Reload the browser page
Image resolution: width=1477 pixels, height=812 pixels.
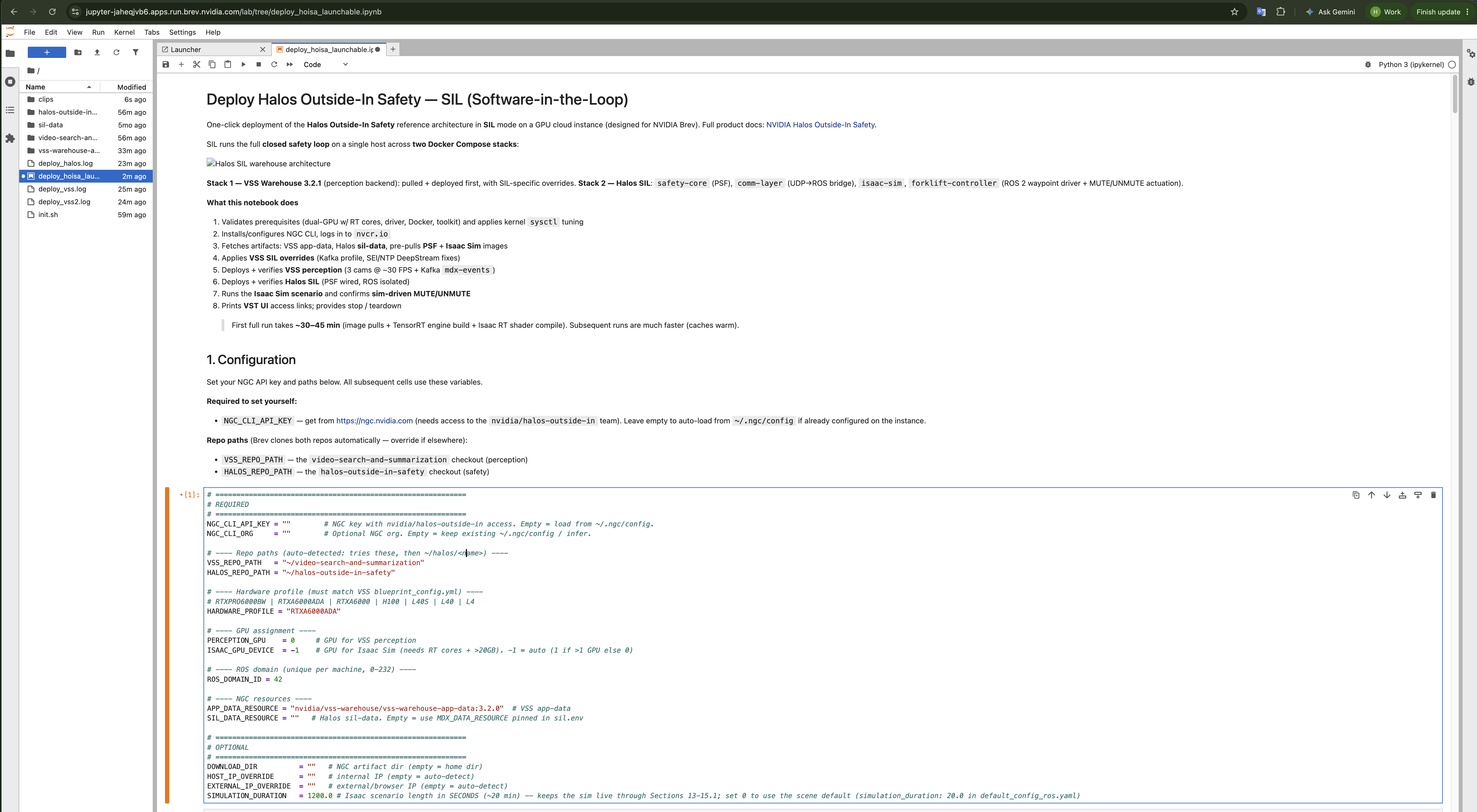pyautogui.click(x=52, y=12)
